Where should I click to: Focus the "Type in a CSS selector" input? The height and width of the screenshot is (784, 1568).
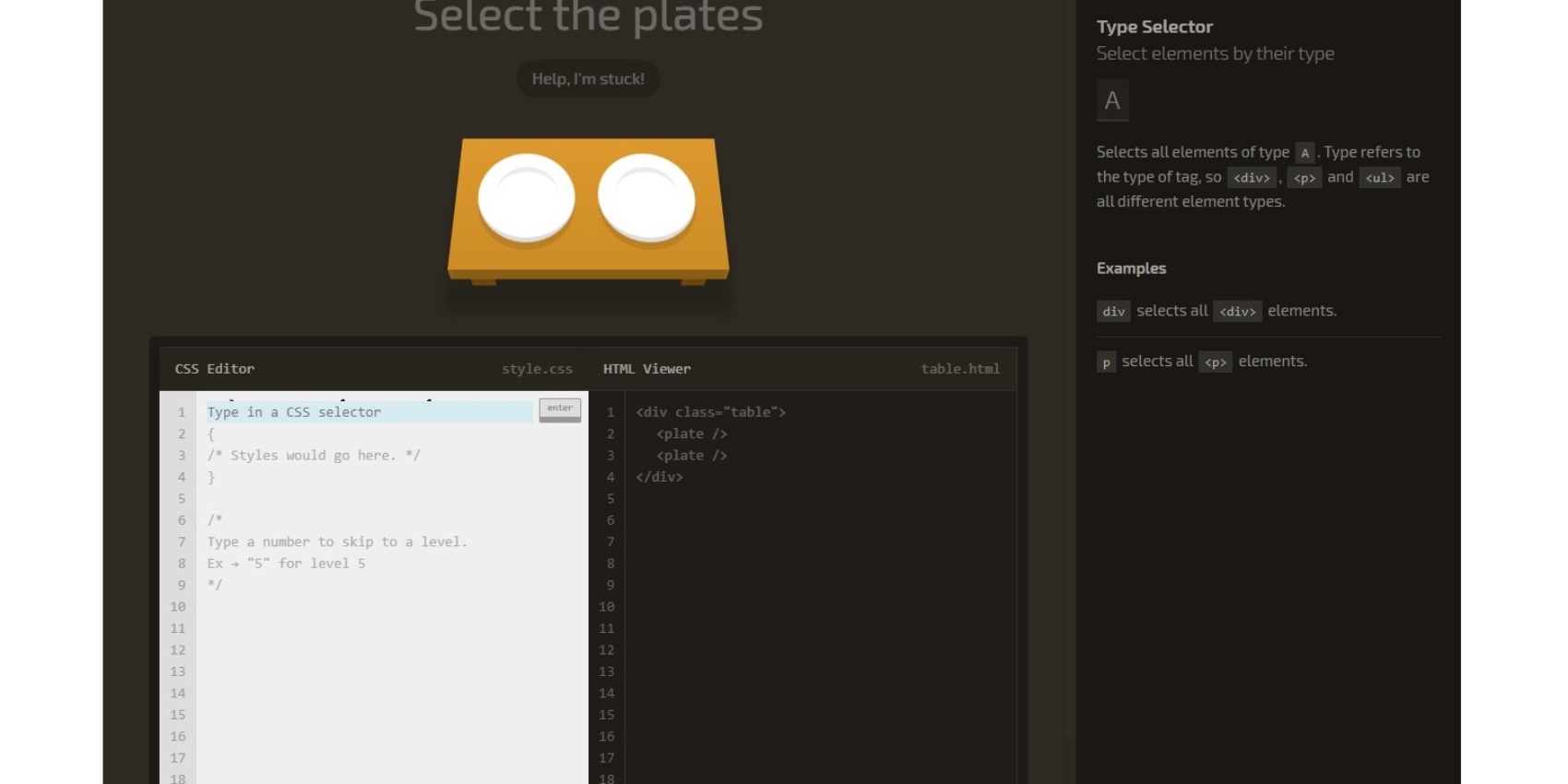pyautogui.click(x=369, y=412)
